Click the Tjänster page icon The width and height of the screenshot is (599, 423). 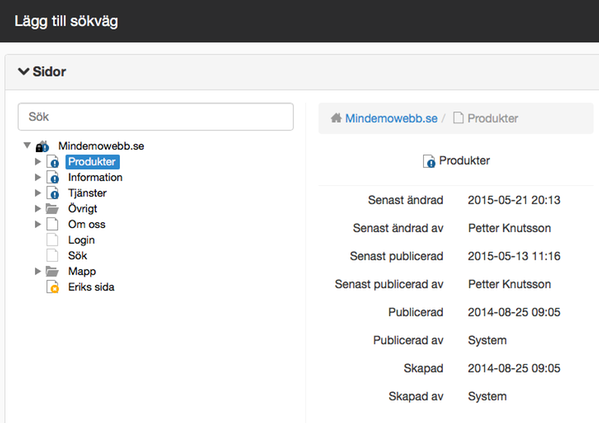click(53, 193)
